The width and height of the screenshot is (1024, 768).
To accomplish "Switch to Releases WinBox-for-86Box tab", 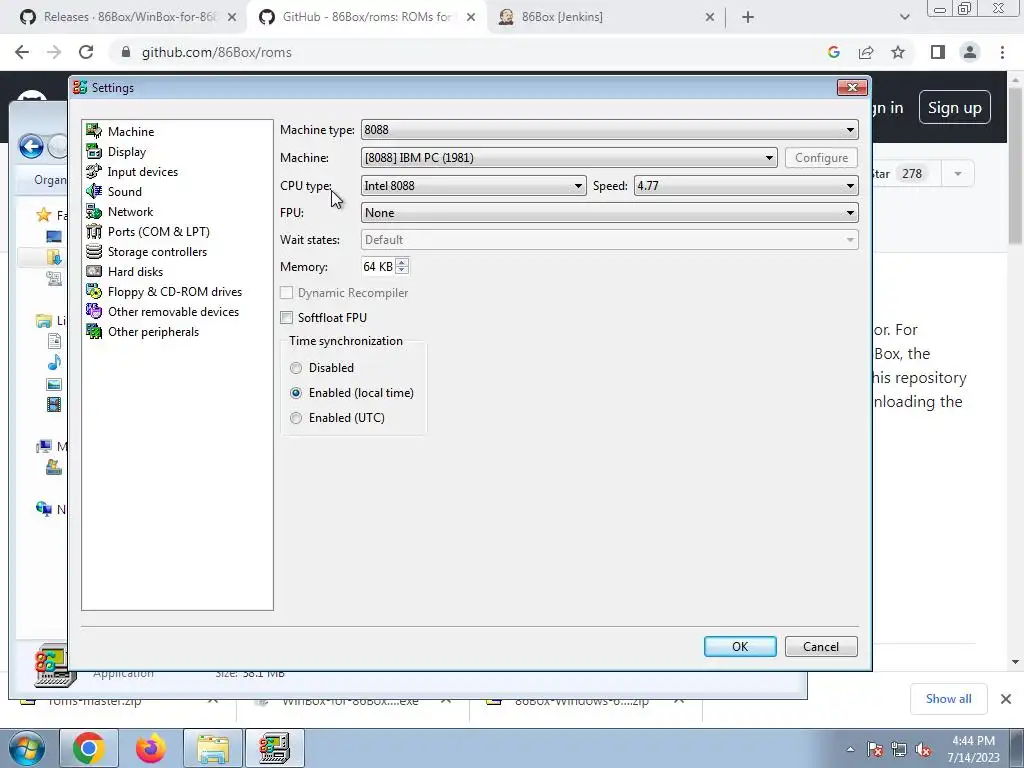I will 128,17.
